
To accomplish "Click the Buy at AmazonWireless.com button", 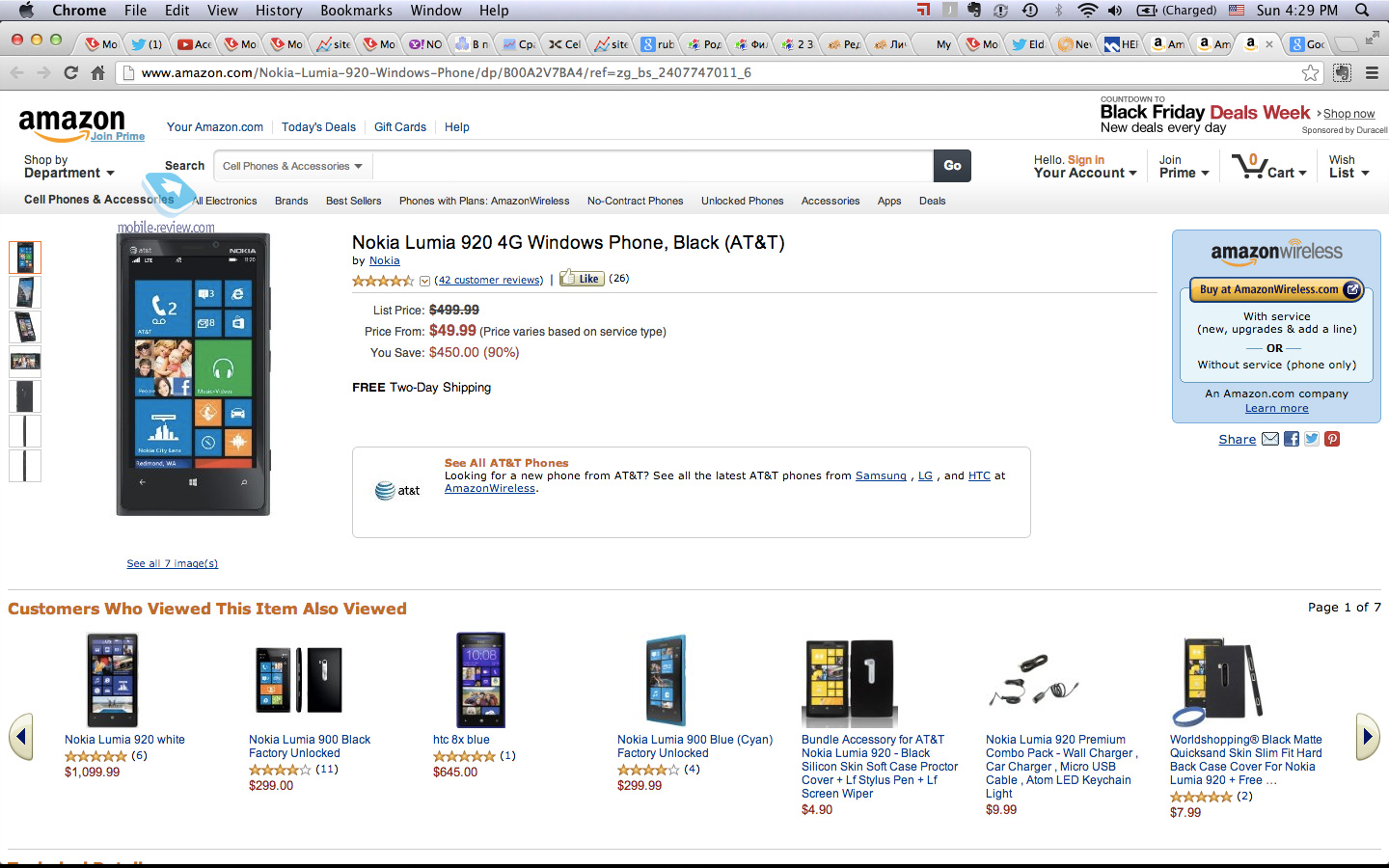I will coord(1276,289).
